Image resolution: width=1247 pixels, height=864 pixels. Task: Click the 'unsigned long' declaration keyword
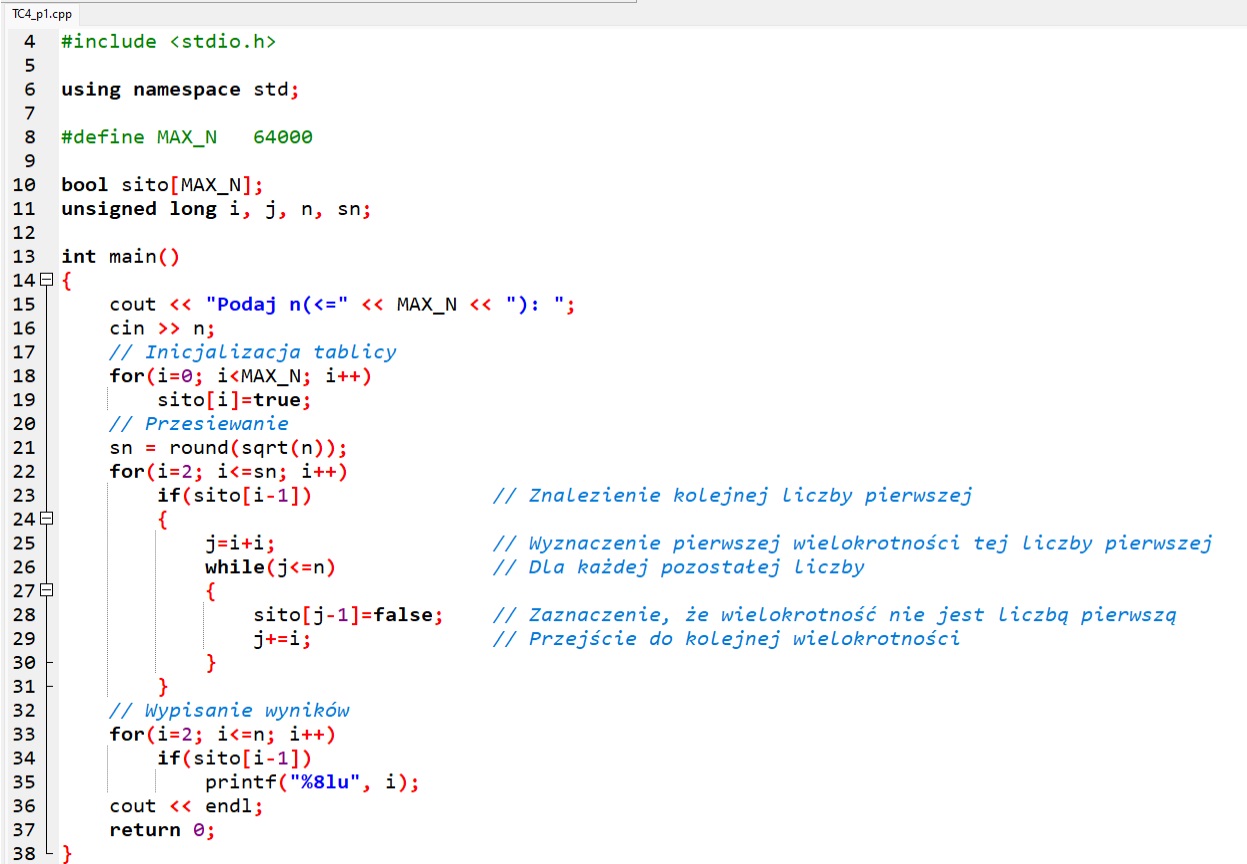coord(139,209)
